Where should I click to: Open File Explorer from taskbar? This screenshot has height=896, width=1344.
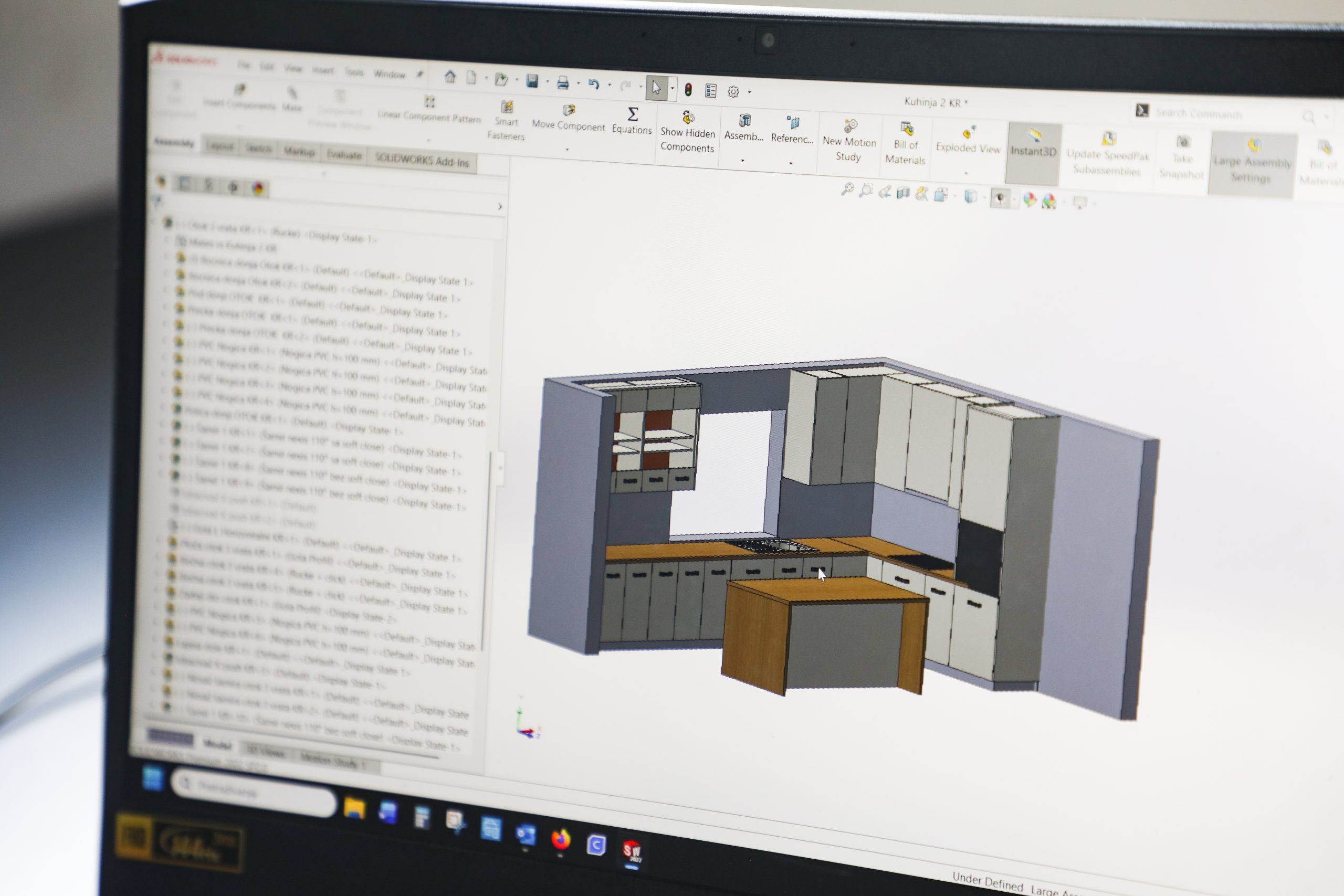tap(354, 808)
